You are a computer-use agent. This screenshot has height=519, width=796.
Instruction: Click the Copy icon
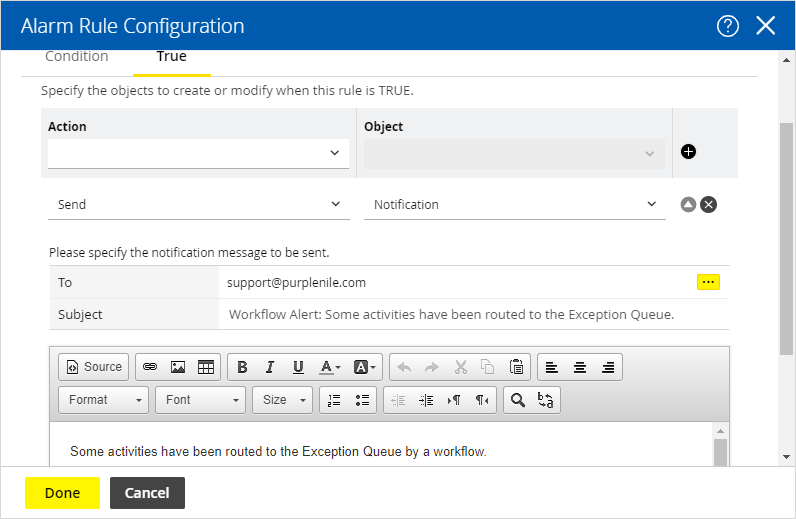(488, 367)
